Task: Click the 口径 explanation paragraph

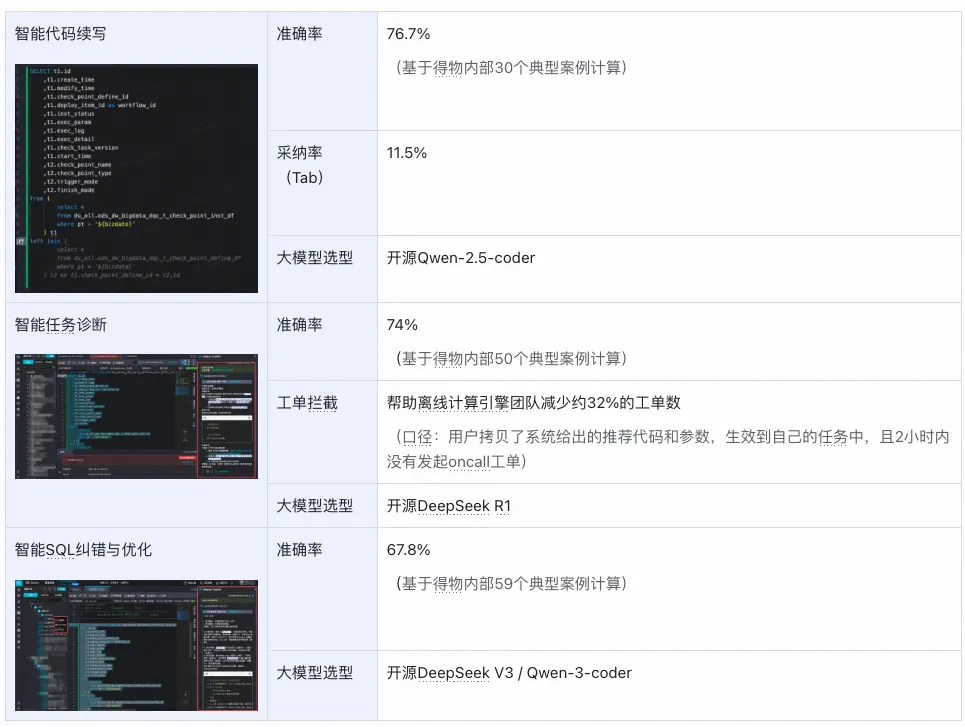Action: (668, 449)
